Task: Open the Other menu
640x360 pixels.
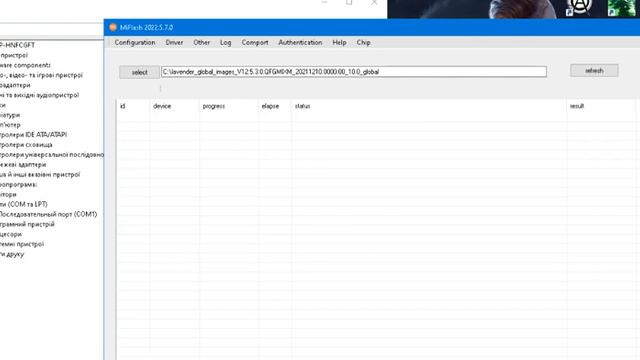Action: (x=202, y=42)
